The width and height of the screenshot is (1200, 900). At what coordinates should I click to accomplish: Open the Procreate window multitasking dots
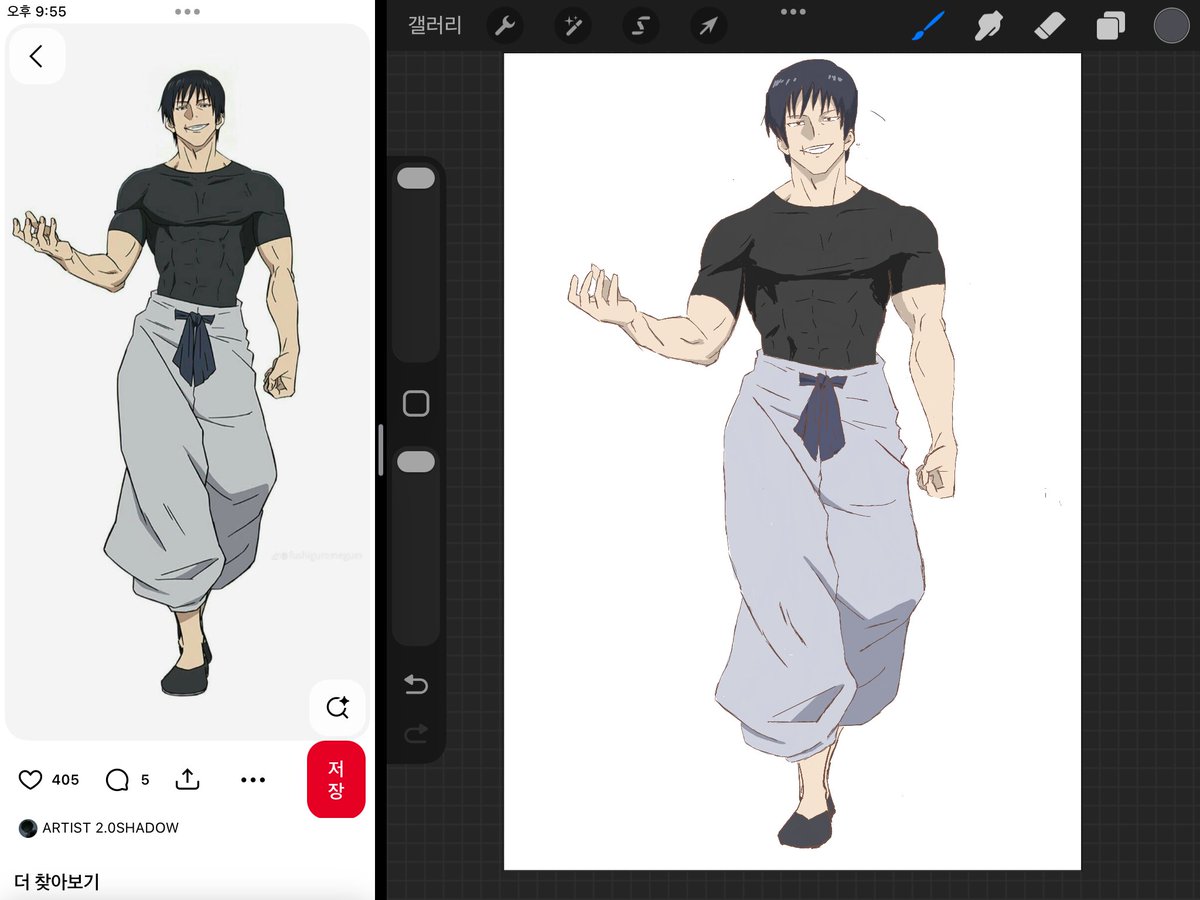[793, 12]
